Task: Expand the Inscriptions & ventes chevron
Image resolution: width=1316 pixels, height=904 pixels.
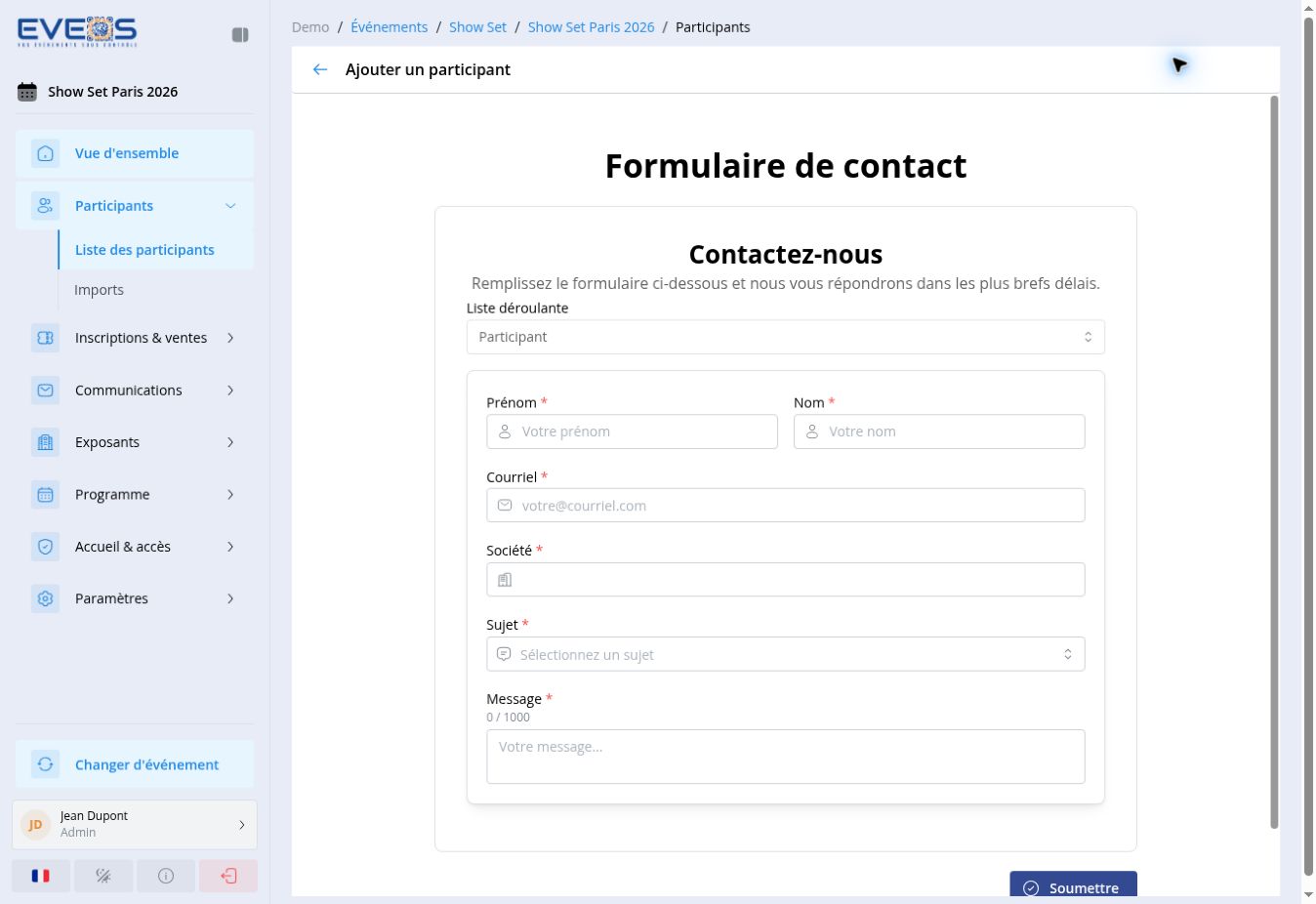Action: 230,338
